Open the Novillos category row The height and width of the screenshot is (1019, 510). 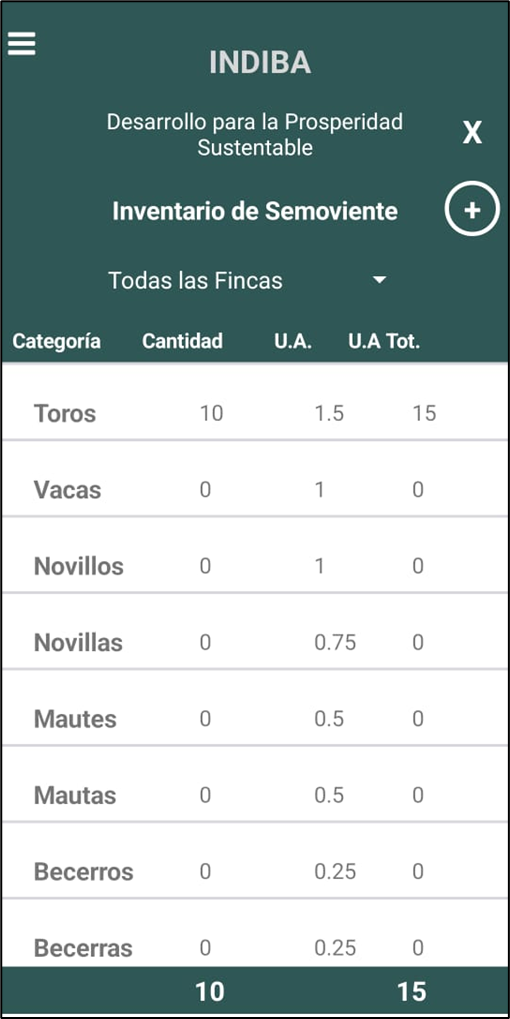255,556
